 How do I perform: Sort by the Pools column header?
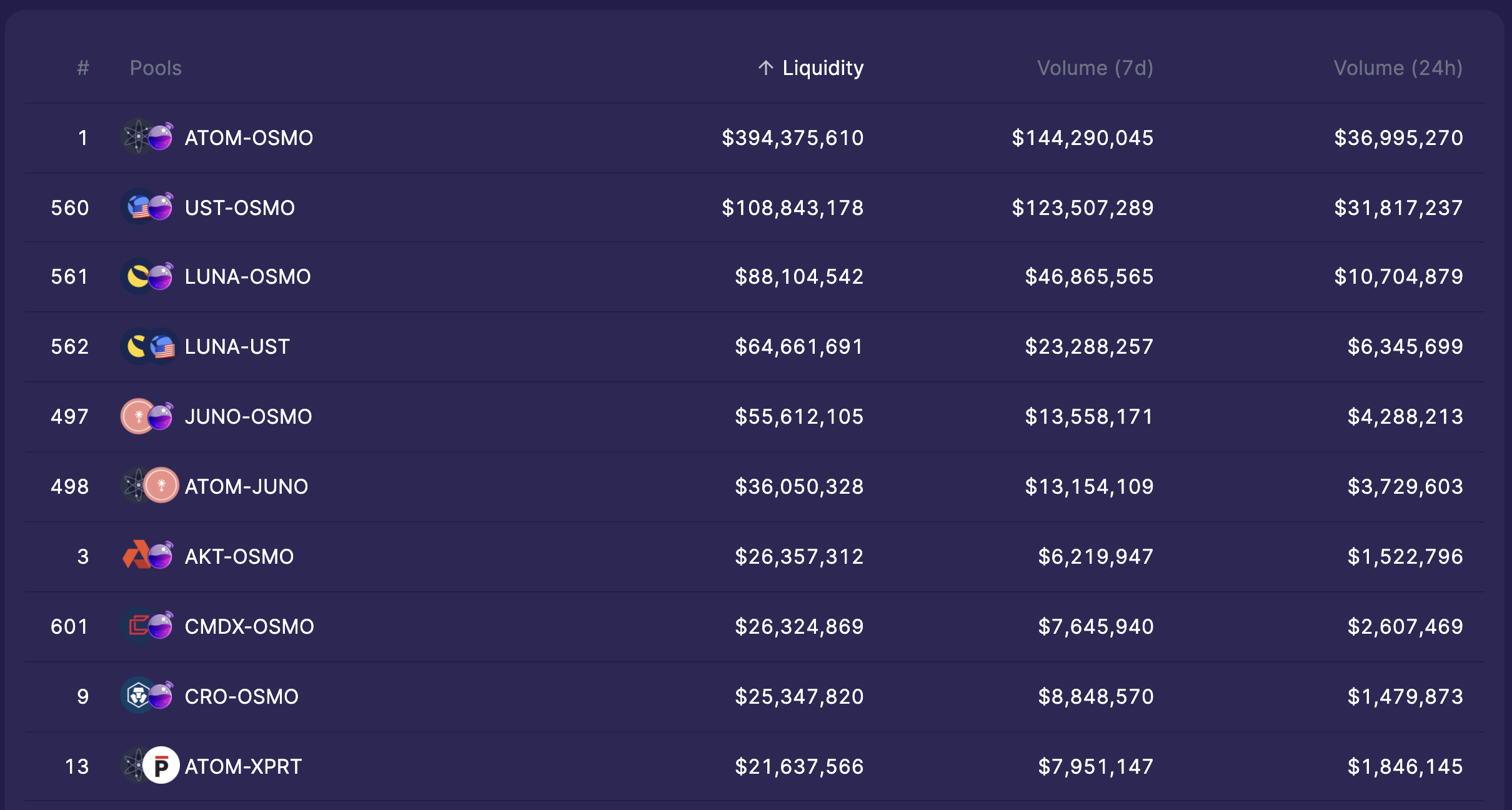click(x=156, y=67)
